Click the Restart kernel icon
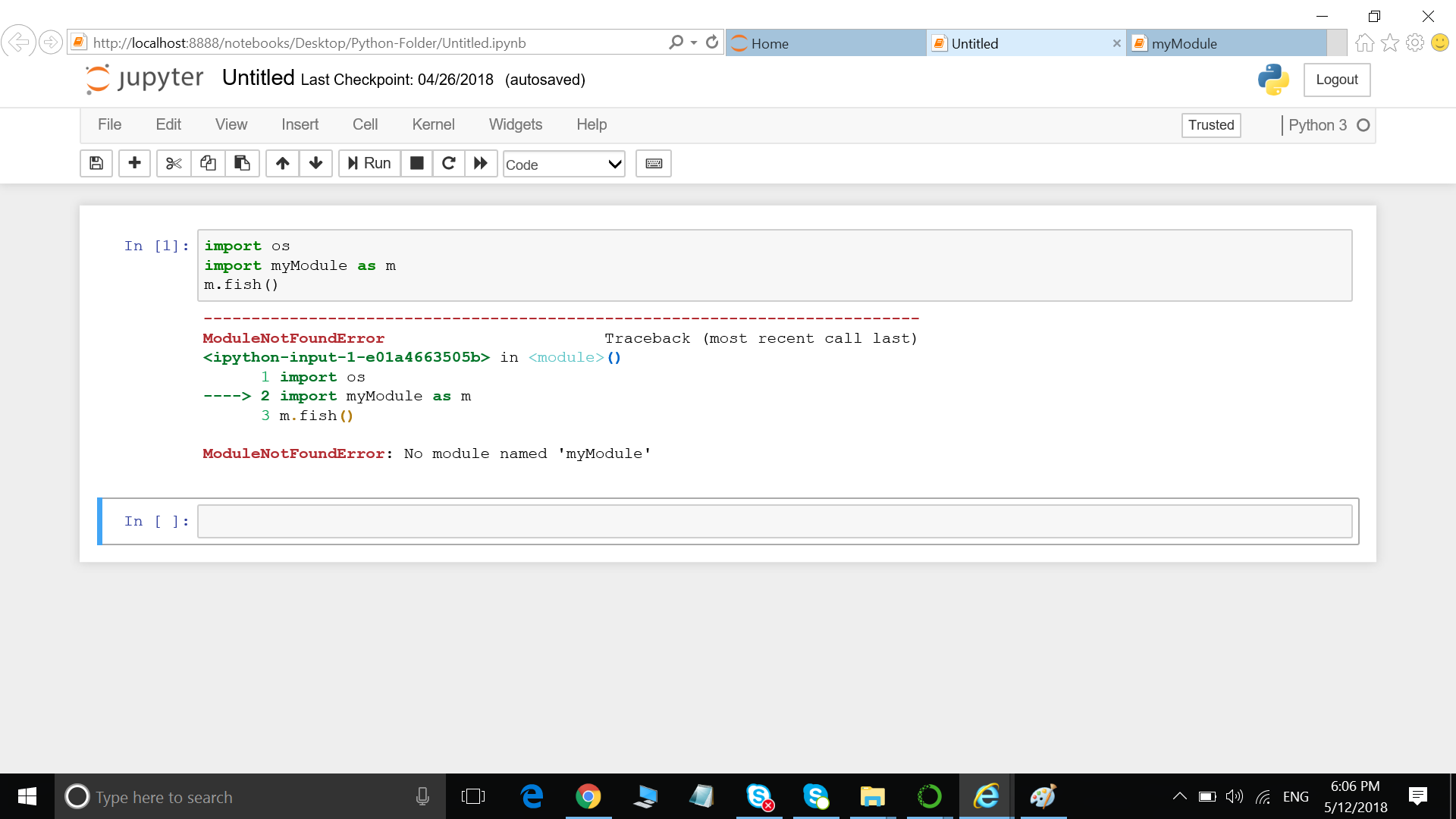1456x819 pixels. (x=447, y=163)
